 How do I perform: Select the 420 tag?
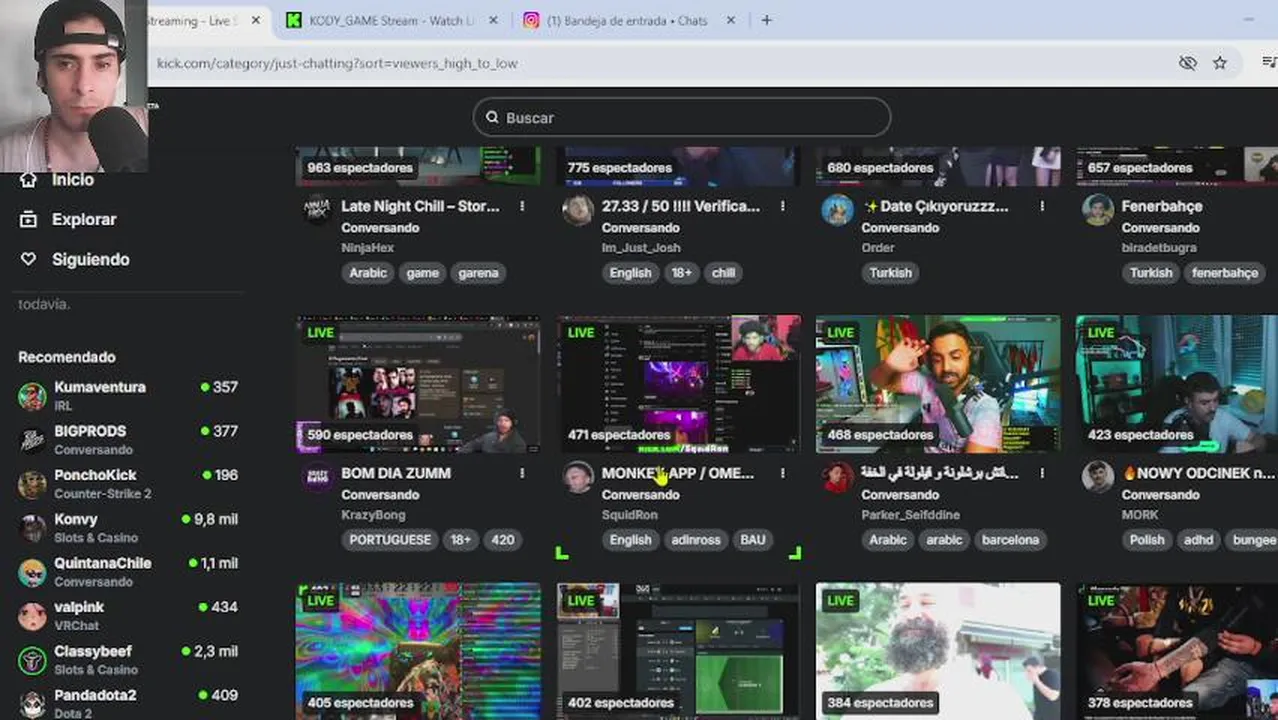coord(503,540)
